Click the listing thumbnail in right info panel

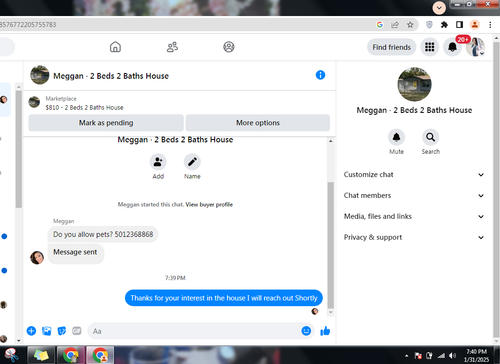tap(414, 84)
